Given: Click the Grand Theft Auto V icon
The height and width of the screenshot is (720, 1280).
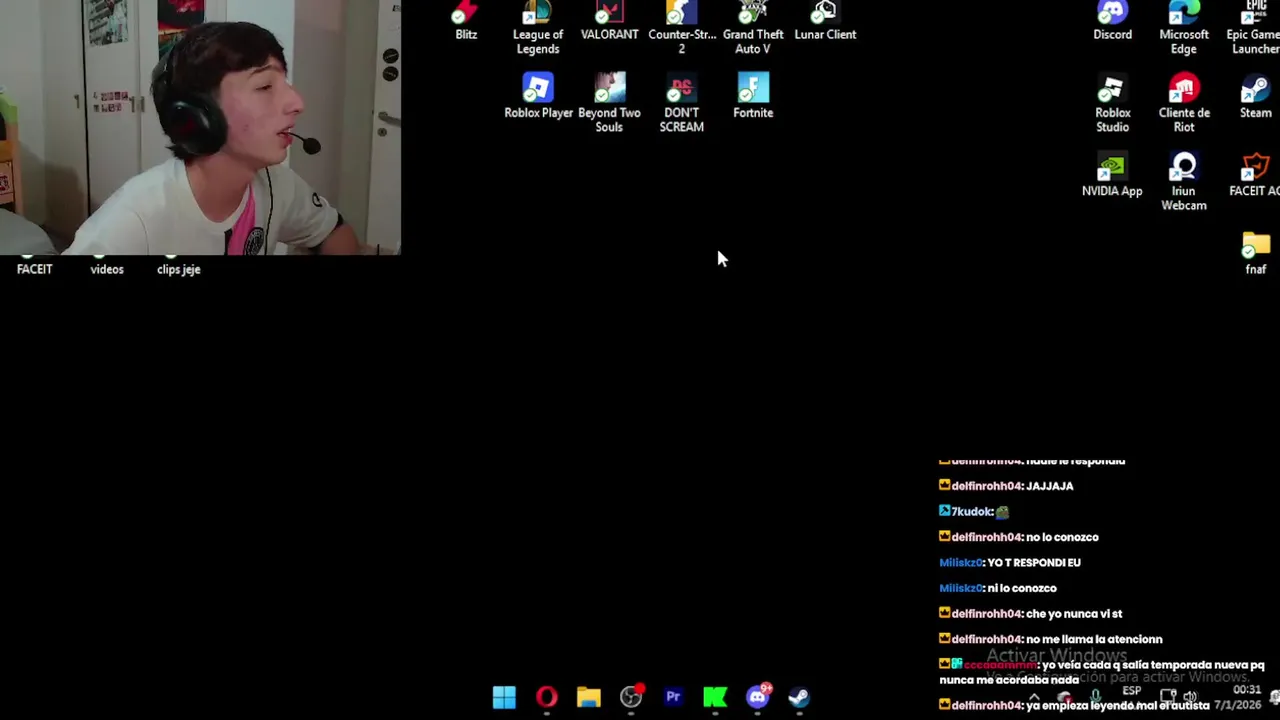Looking at the screenshot, I should (x=753, y=27).
